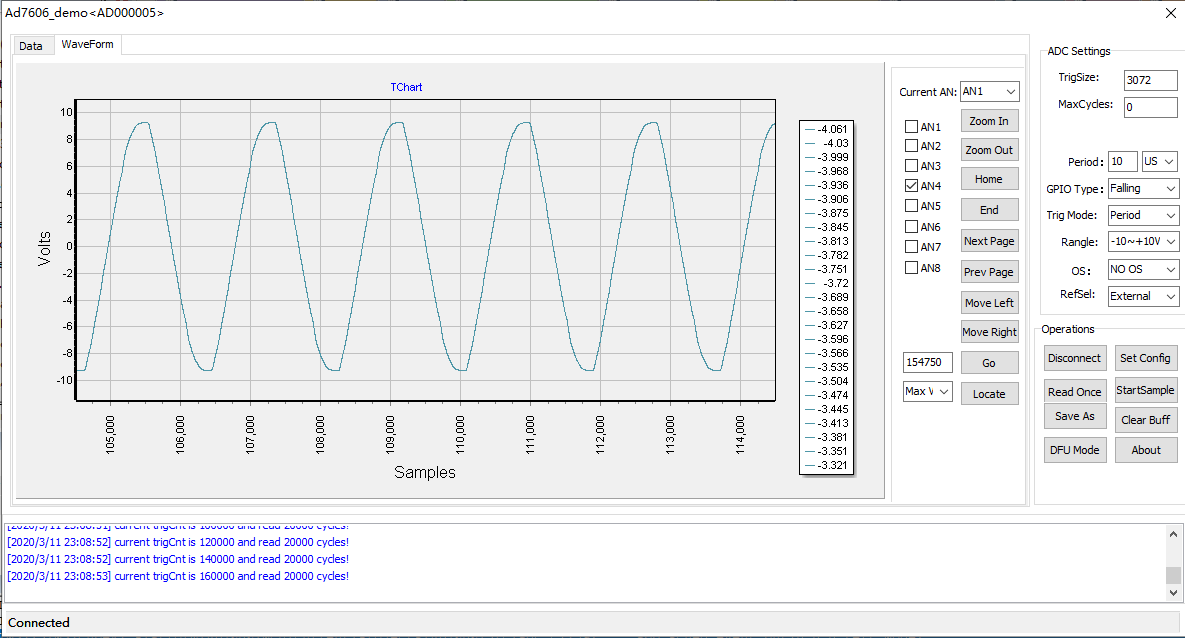Screen dimensions: 1185x638
Task: Jump to End of waveform
Action: click(989, 210)
